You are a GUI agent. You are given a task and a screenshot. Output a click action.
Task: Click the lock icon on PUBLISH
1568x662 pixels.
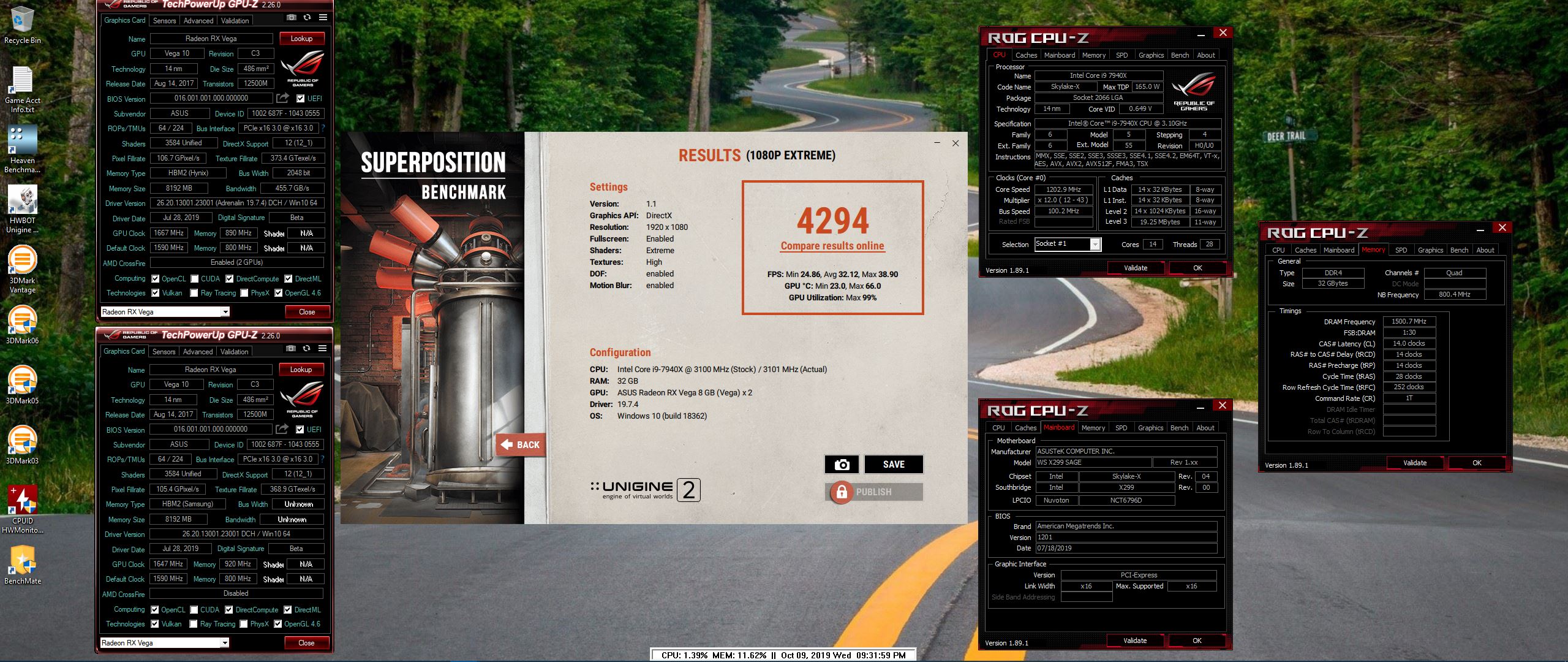[x=842, y=492]
